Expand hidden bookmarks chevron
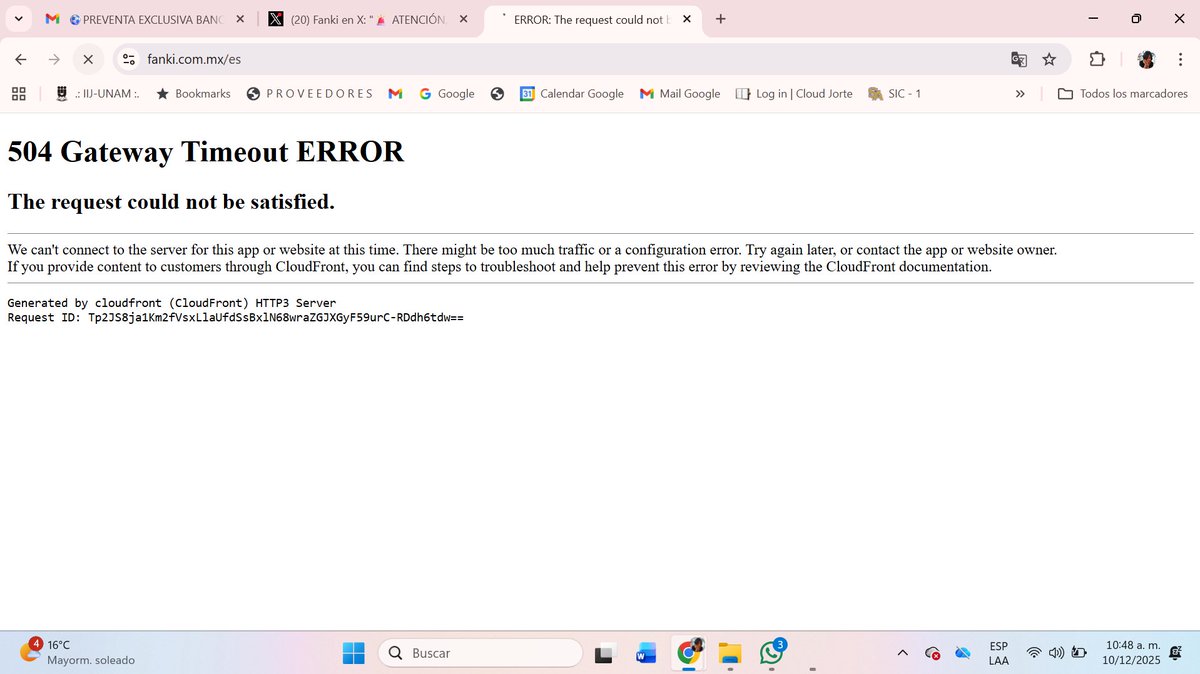This screenshot has height=674, width=1200. (x=1020, y=94)
